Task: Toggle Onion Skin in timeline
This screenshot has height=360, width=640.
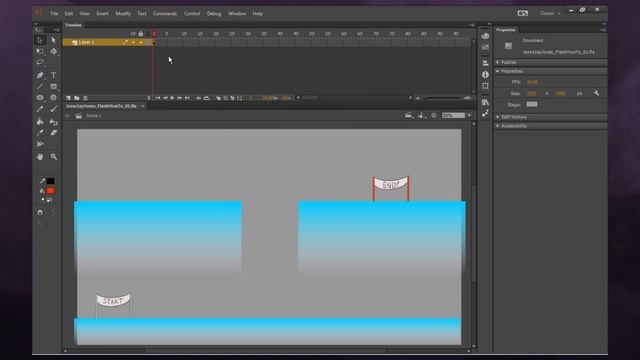Action: click(x=218, y=98)
